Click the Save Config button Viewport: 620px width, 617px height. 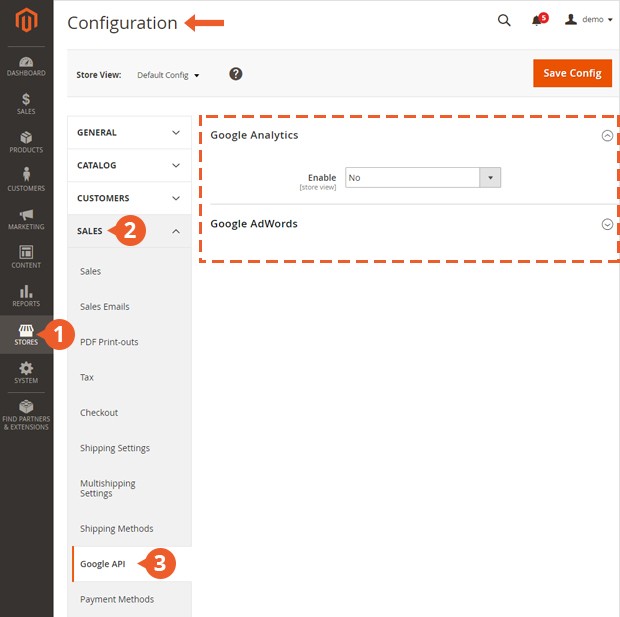point(572,73)
